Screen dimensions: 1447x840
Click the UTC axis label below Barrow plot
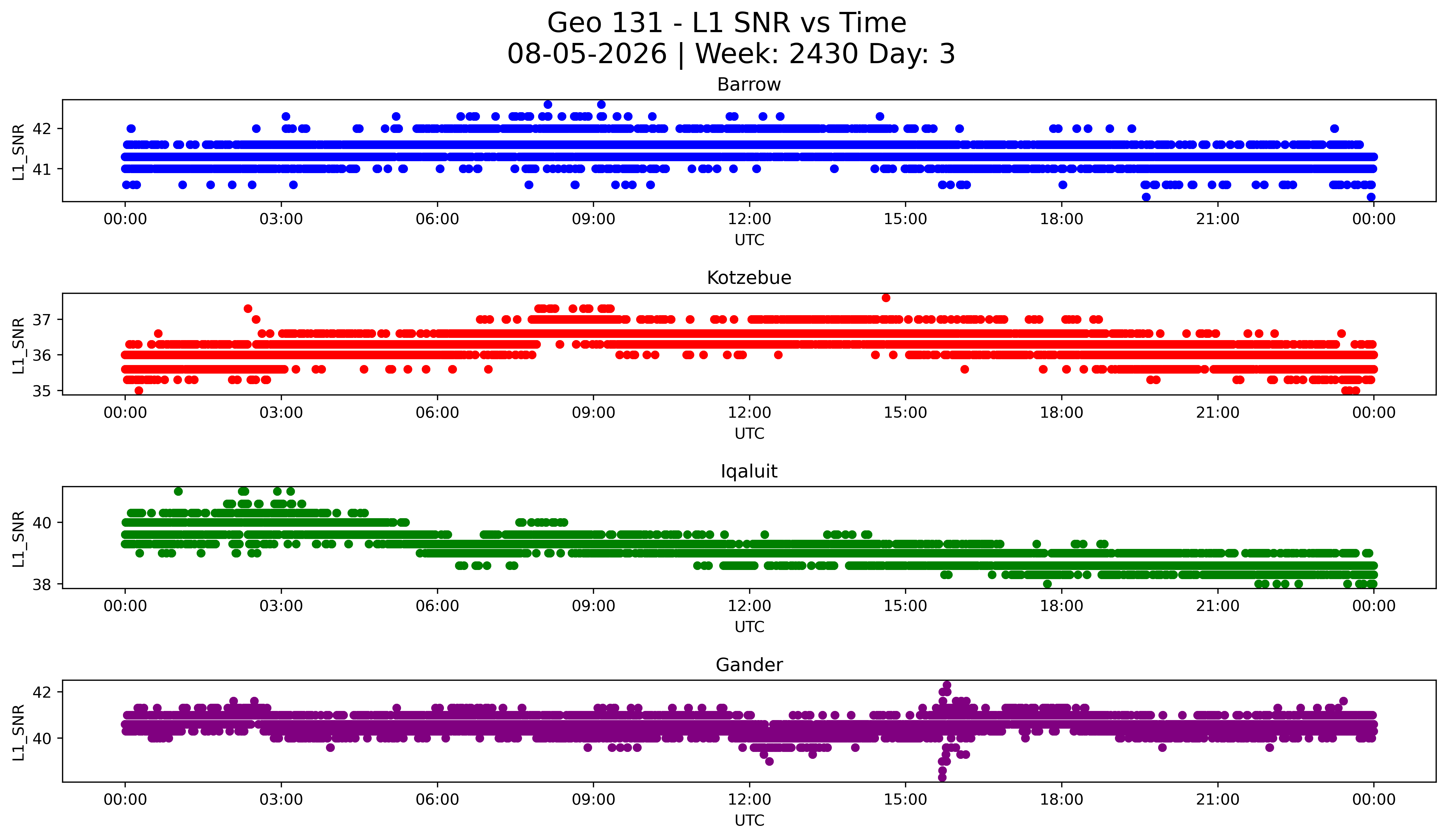(x=749, y=240)
